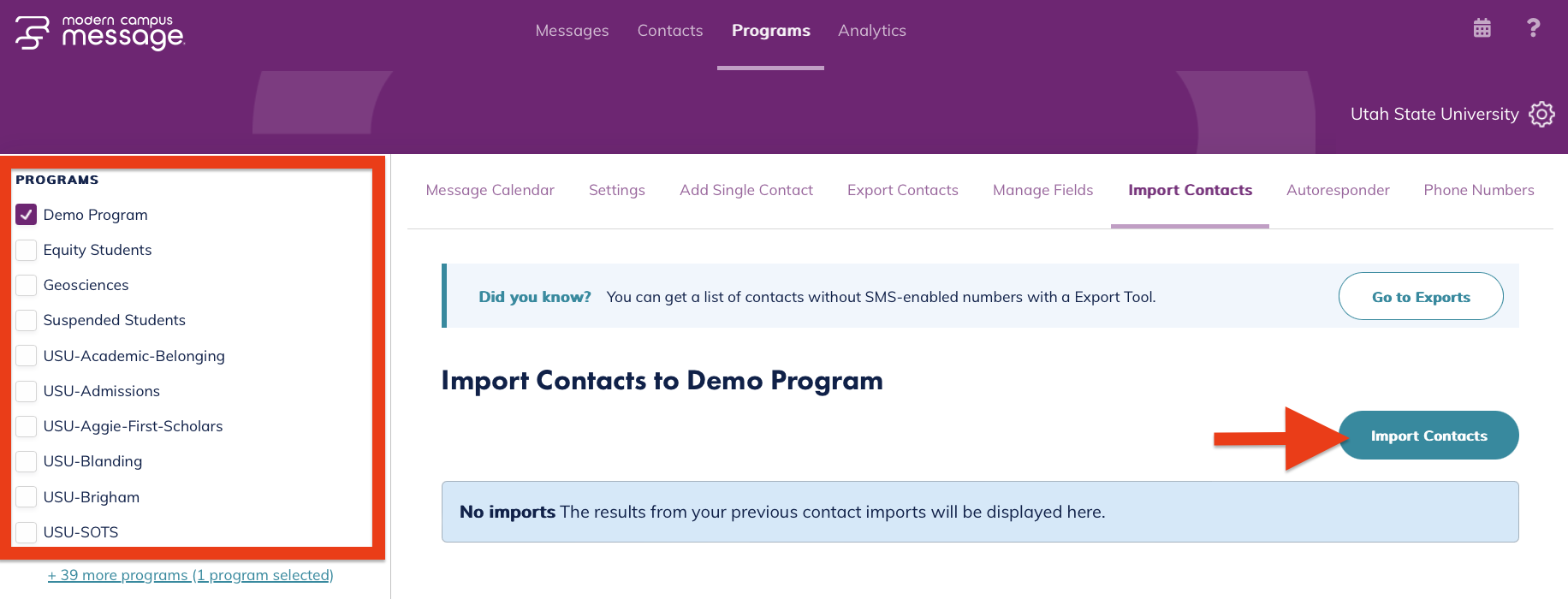1568x599 pixels.
Task: Open the Autoresponder tab
Action: coord(1338,190)
